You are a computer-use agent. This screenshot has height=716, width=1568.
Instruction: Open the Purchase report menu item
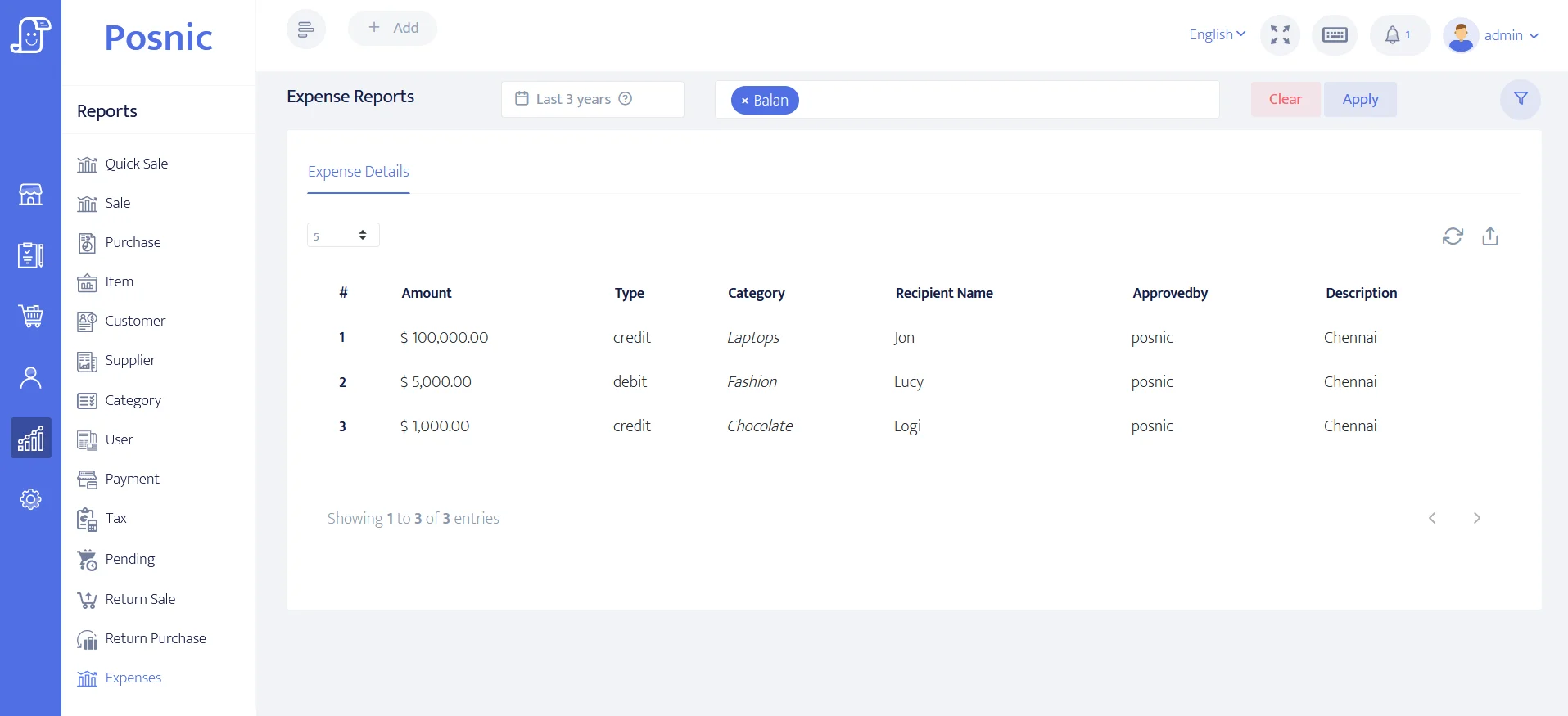[133, 242]
